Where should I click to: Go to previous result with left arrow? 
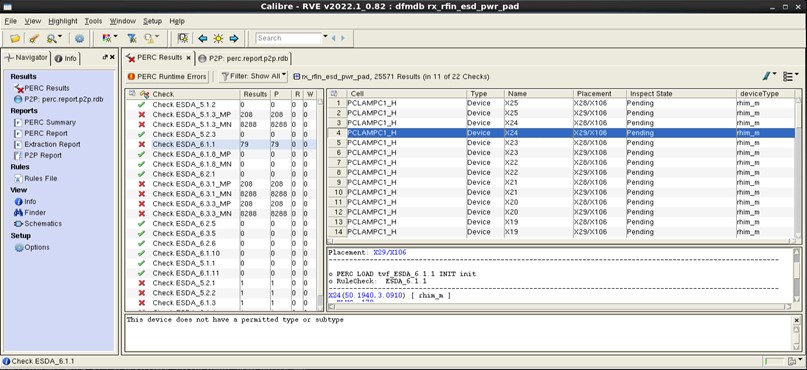pos(203,39)
